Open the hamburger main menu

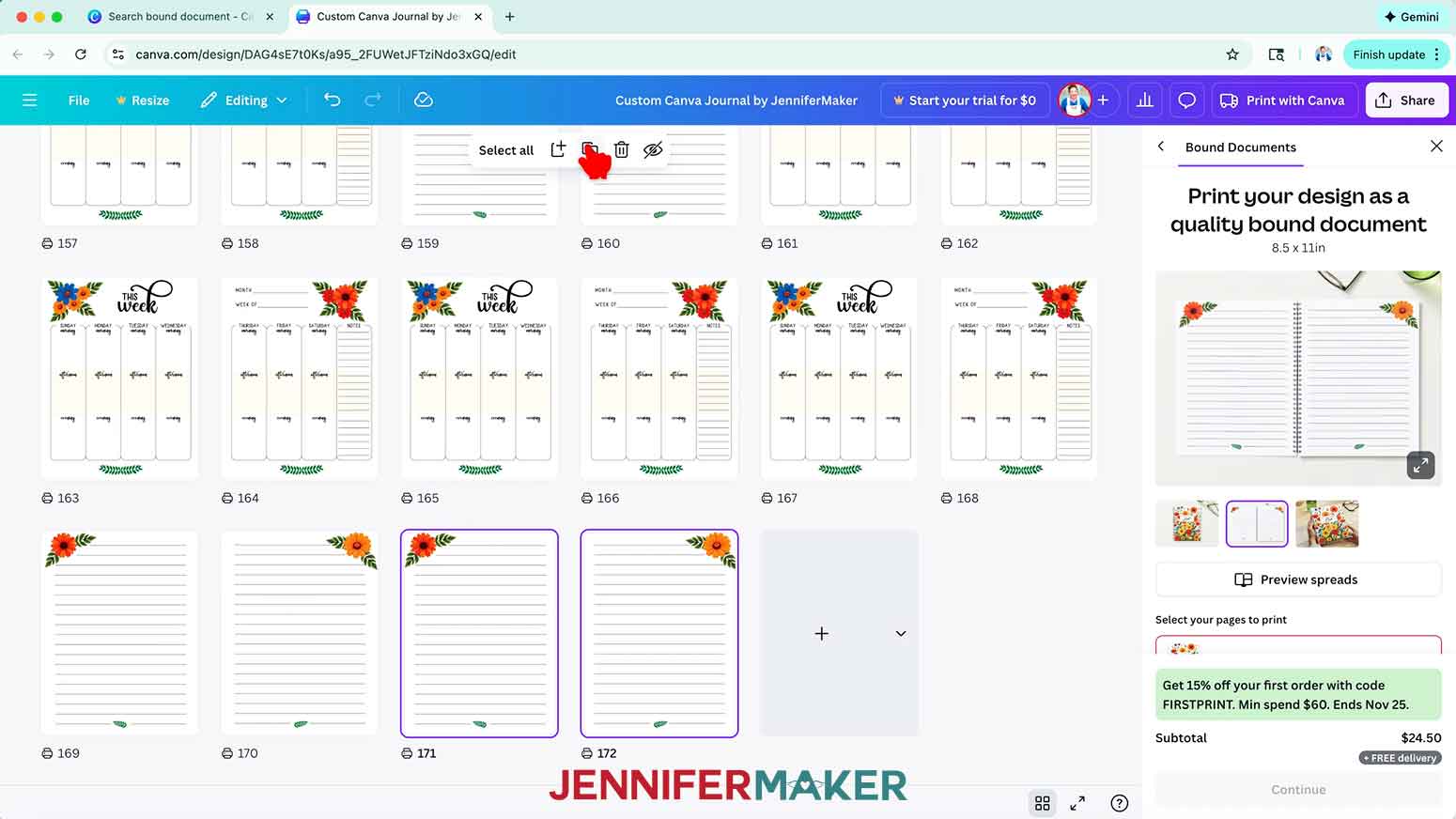click(x=29, y=100)
